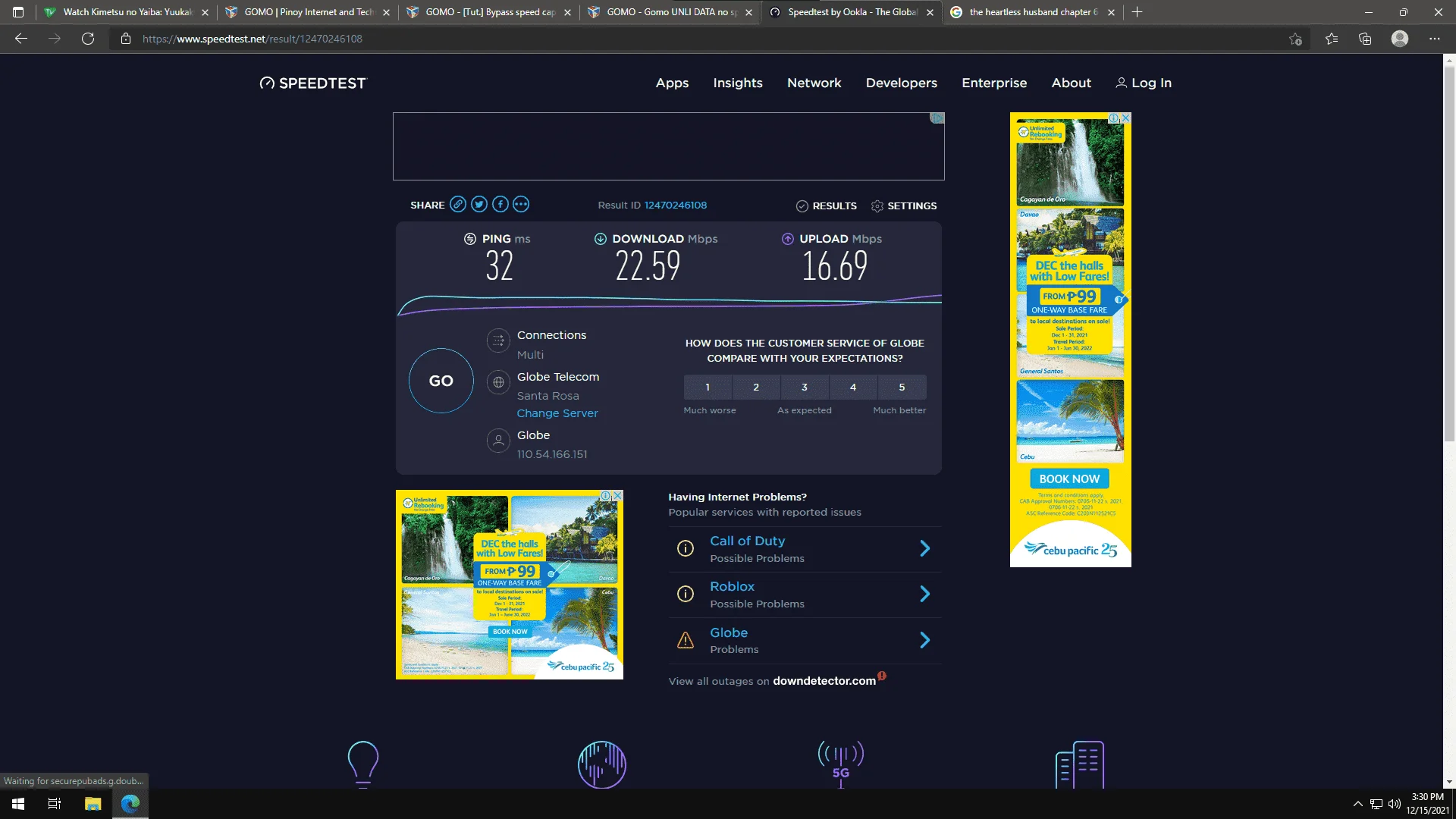Viewport: 1456px width, 819px height.
Task: Open the Windows Start menu
Action: pyautogui.click(x=18, y=804)
